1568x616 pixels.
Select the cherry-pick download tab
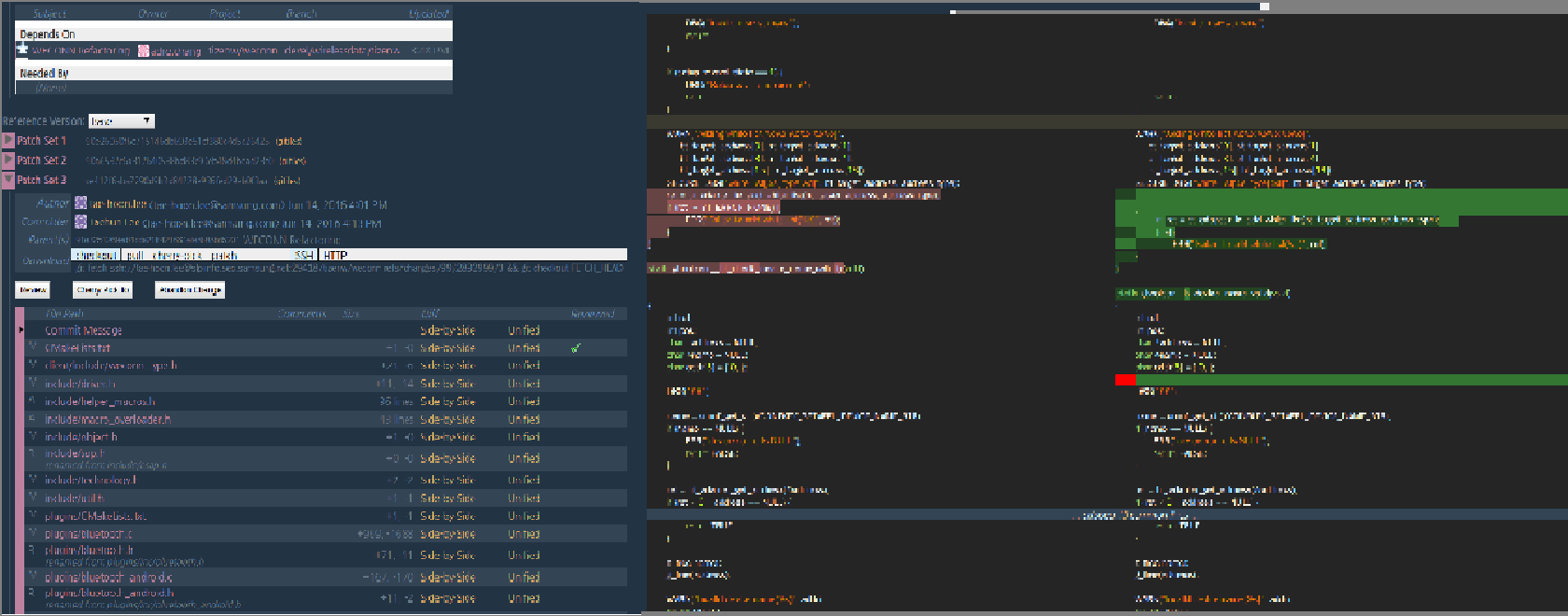(x=176, y=255)
